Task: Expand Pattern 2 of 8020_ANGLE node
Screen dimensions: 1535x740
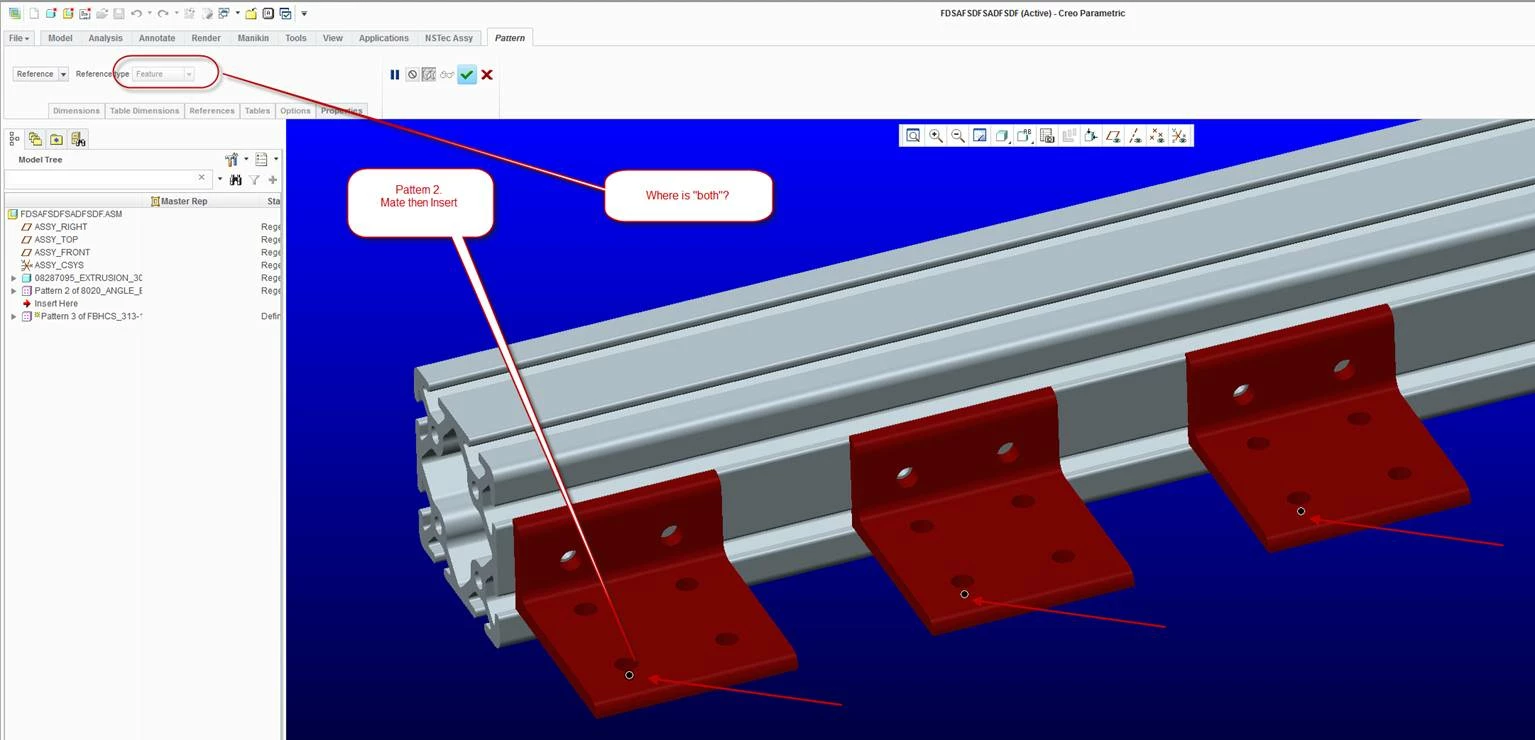Action: (14, 291)
